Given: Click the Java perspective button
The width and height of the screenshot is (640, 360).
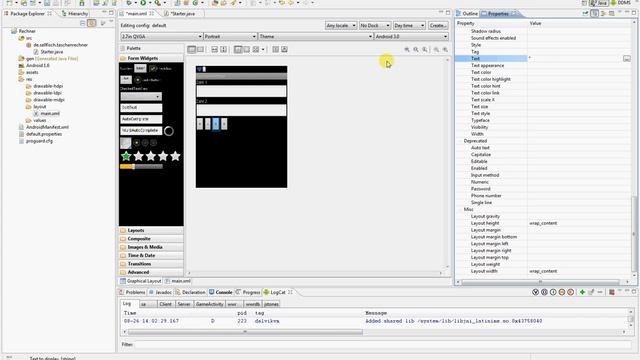Looking at the screenshot, I should pos(599,3).
